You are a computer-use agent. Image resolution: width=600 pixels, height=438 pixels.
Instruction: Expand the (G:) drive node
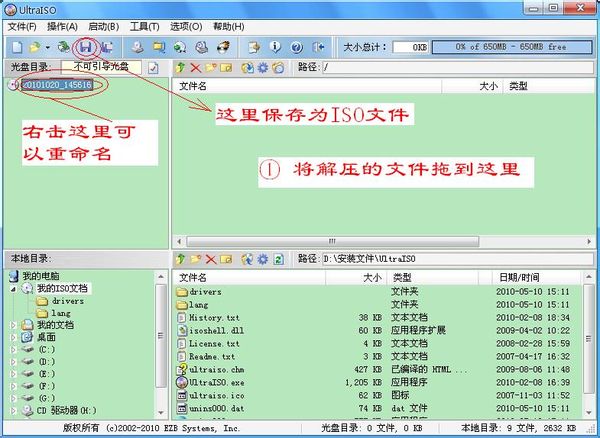[x=13, y=399]
